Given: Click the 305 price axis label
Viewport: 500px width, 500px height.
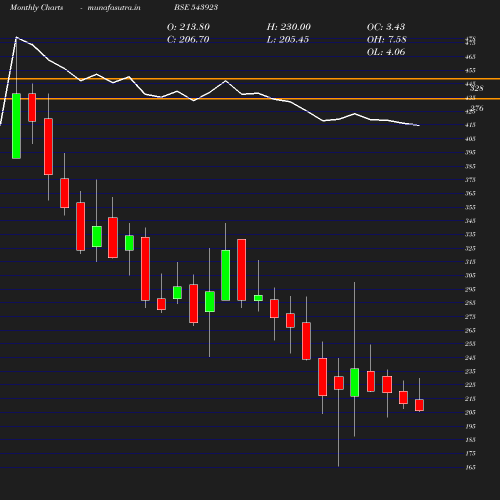Looking at the screenshot, I should pos(470,275).
